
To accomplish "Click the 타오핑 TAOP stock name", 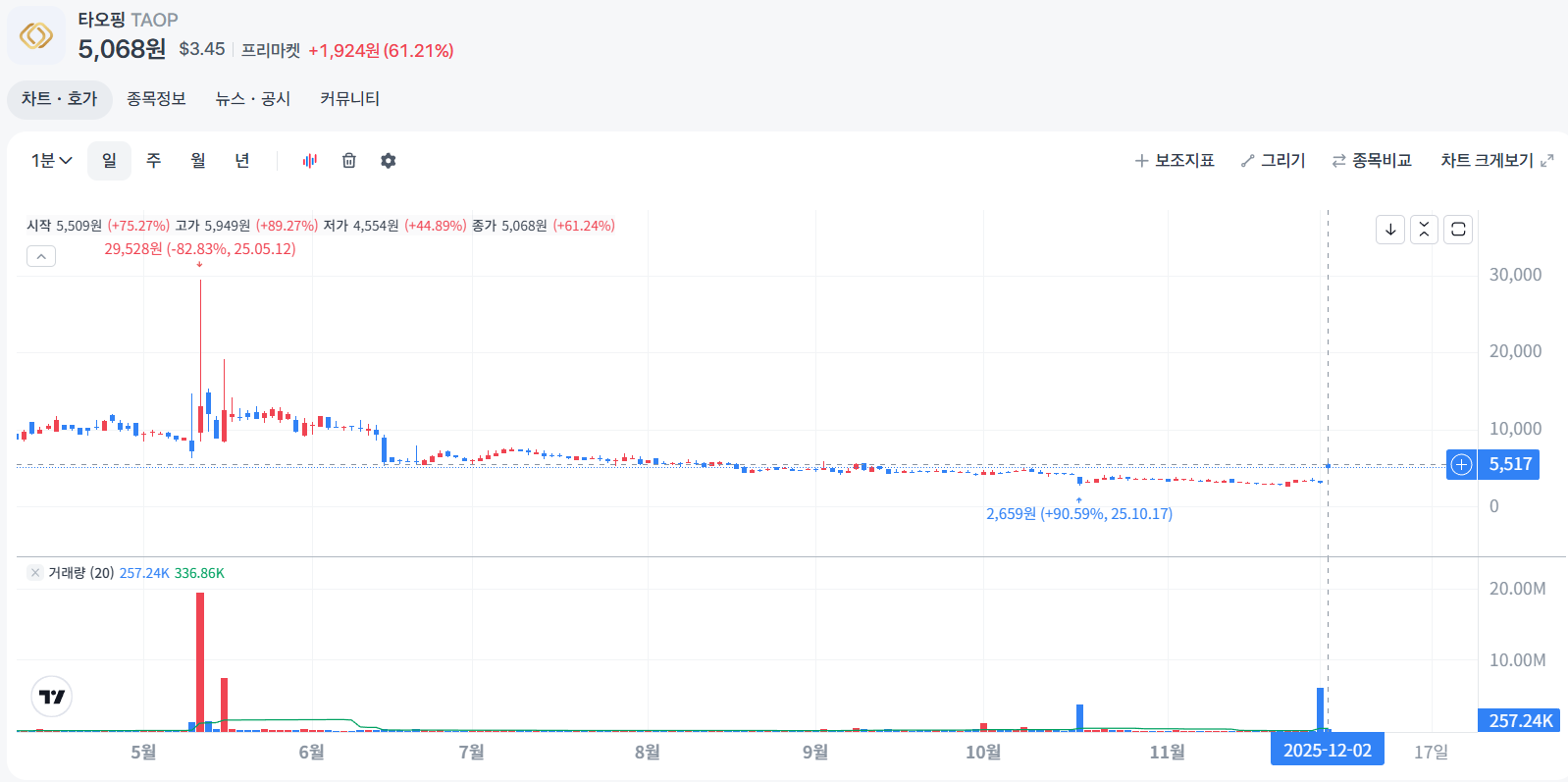I will point(128,20).
